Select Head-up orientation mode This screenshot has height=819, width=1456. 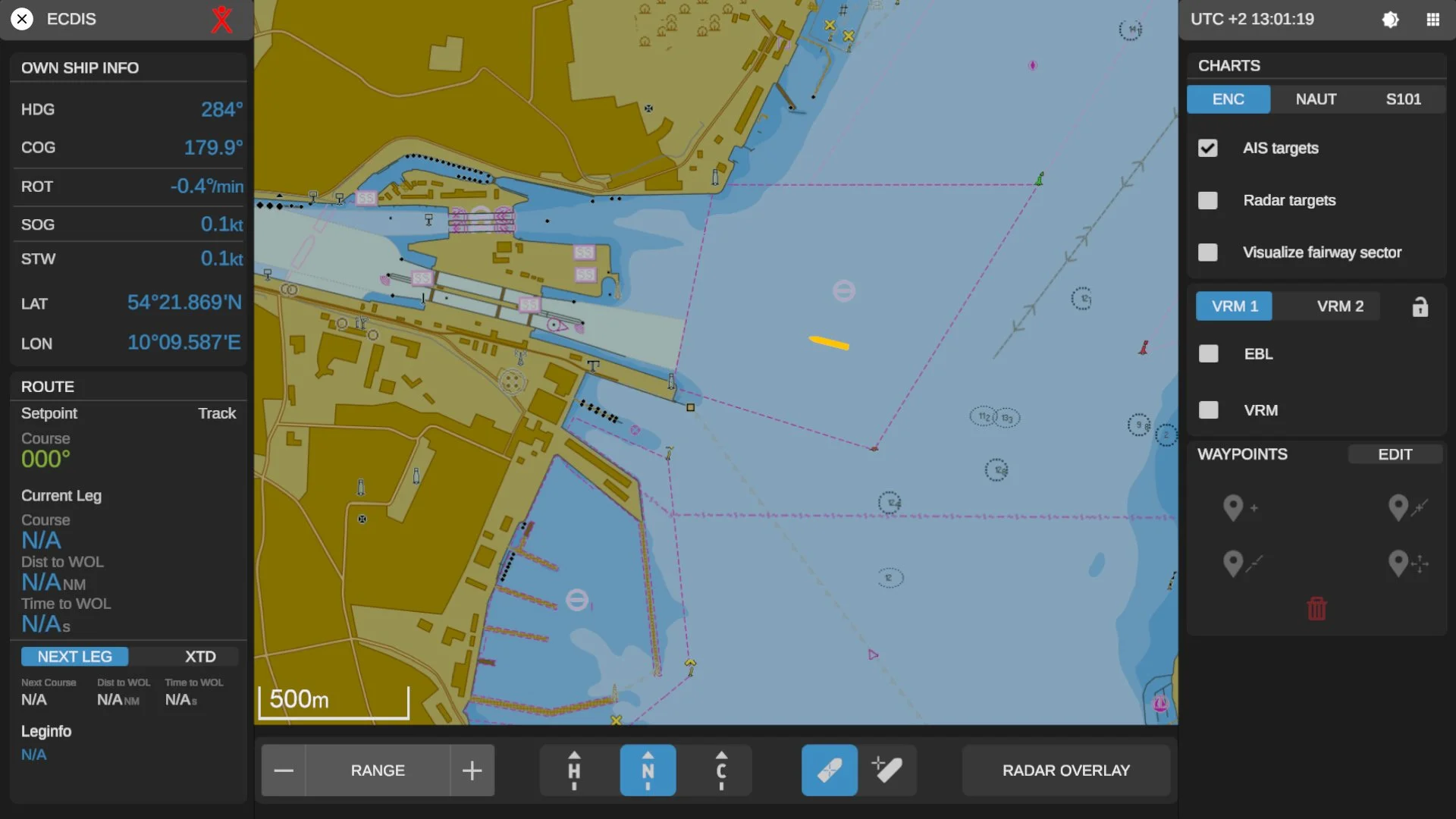click(574, 770)
